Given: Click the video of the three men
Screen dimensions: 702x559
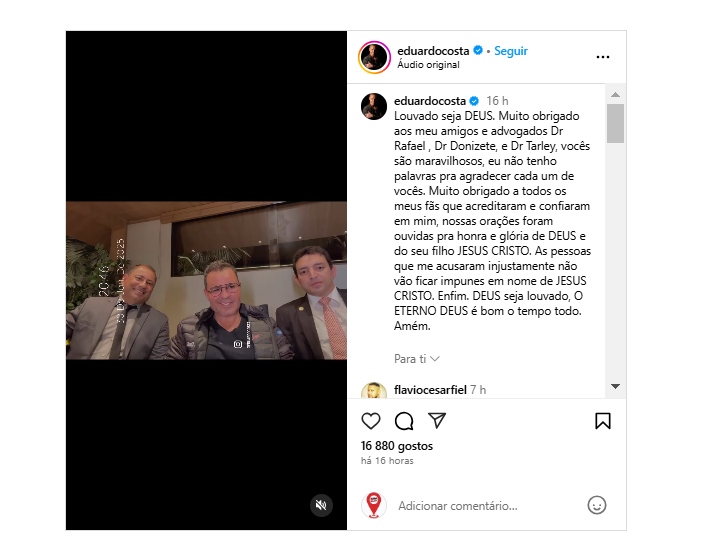Looking at the screenshot, I should 206,281.
